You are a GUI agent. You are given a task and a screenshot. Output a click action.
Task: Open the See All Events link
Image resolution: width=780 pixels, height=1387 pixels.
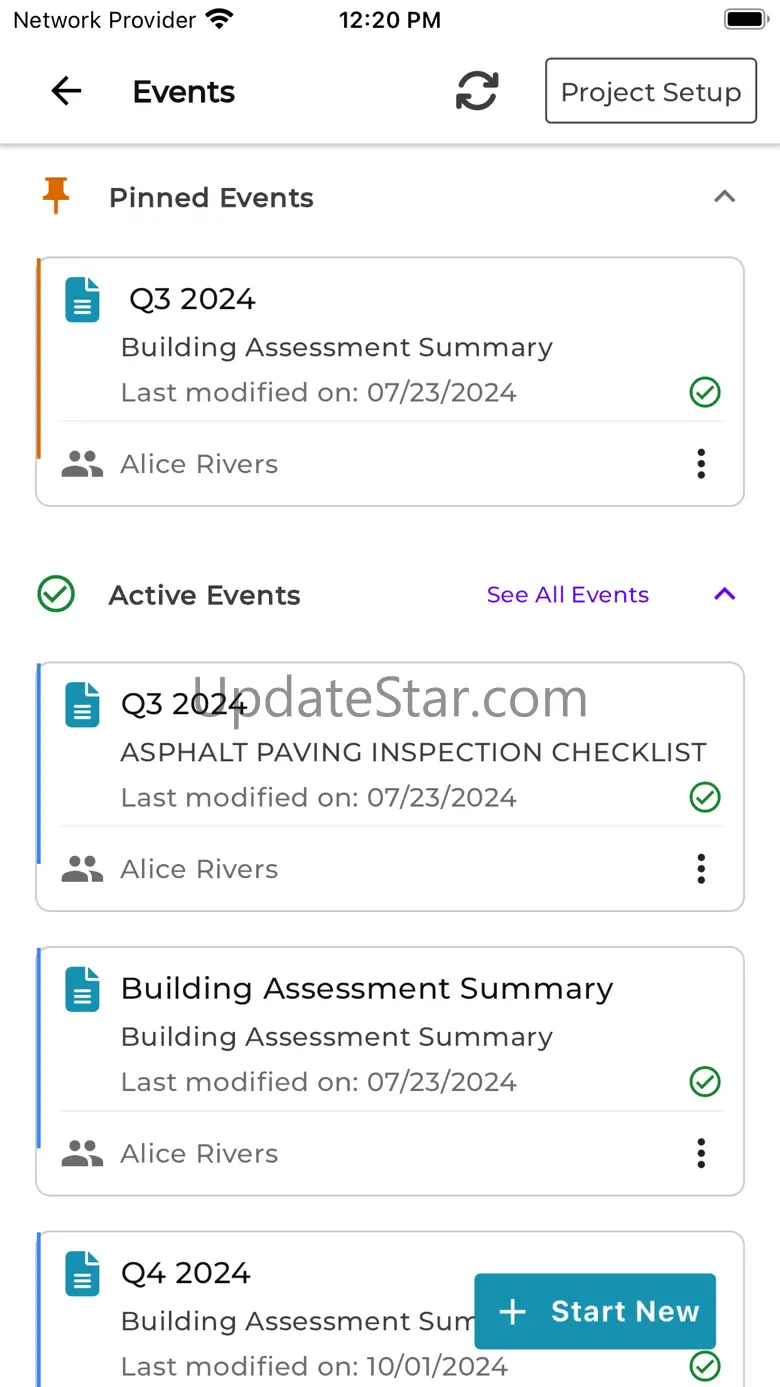[x=567, y=595]
